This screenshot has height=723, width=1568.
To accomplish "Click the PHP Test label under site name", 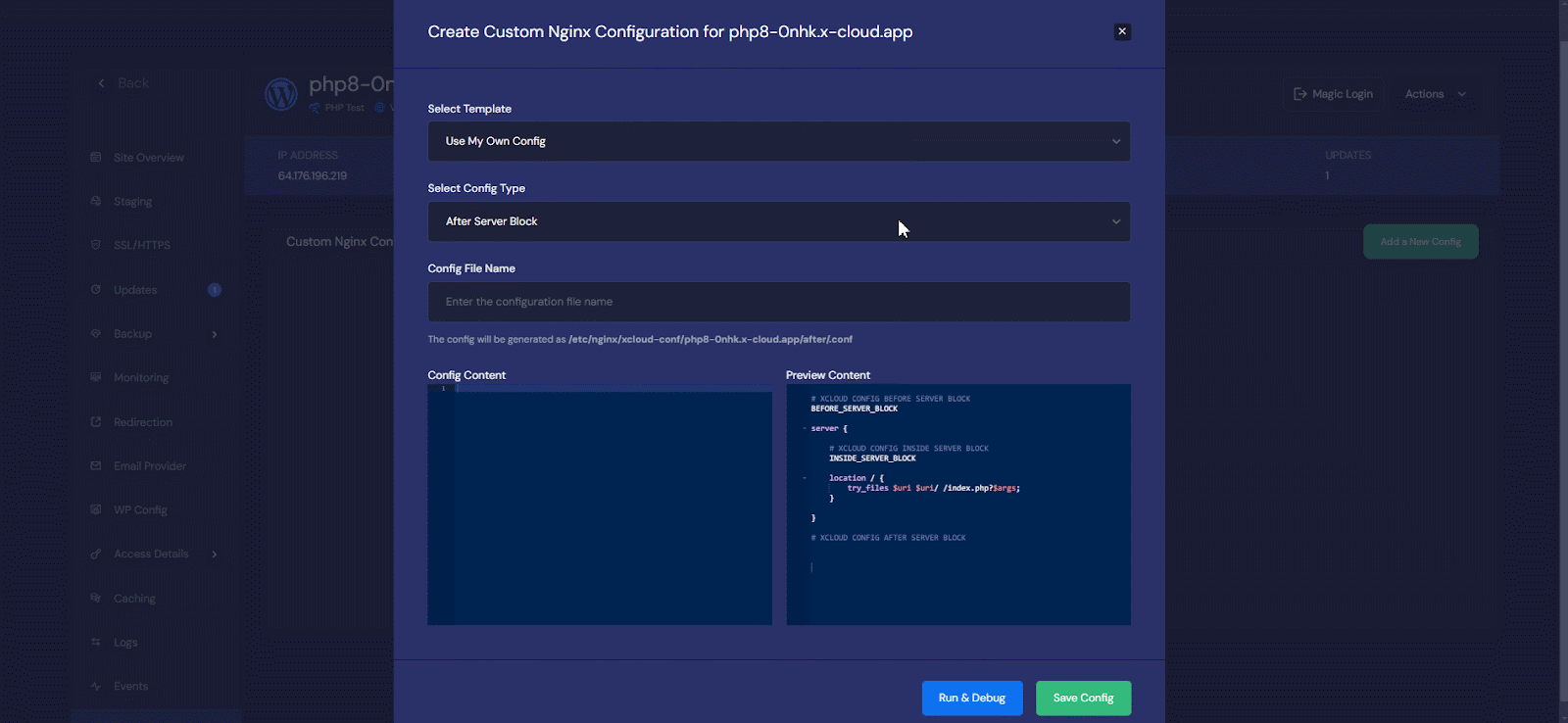I will tap(345, 108).
